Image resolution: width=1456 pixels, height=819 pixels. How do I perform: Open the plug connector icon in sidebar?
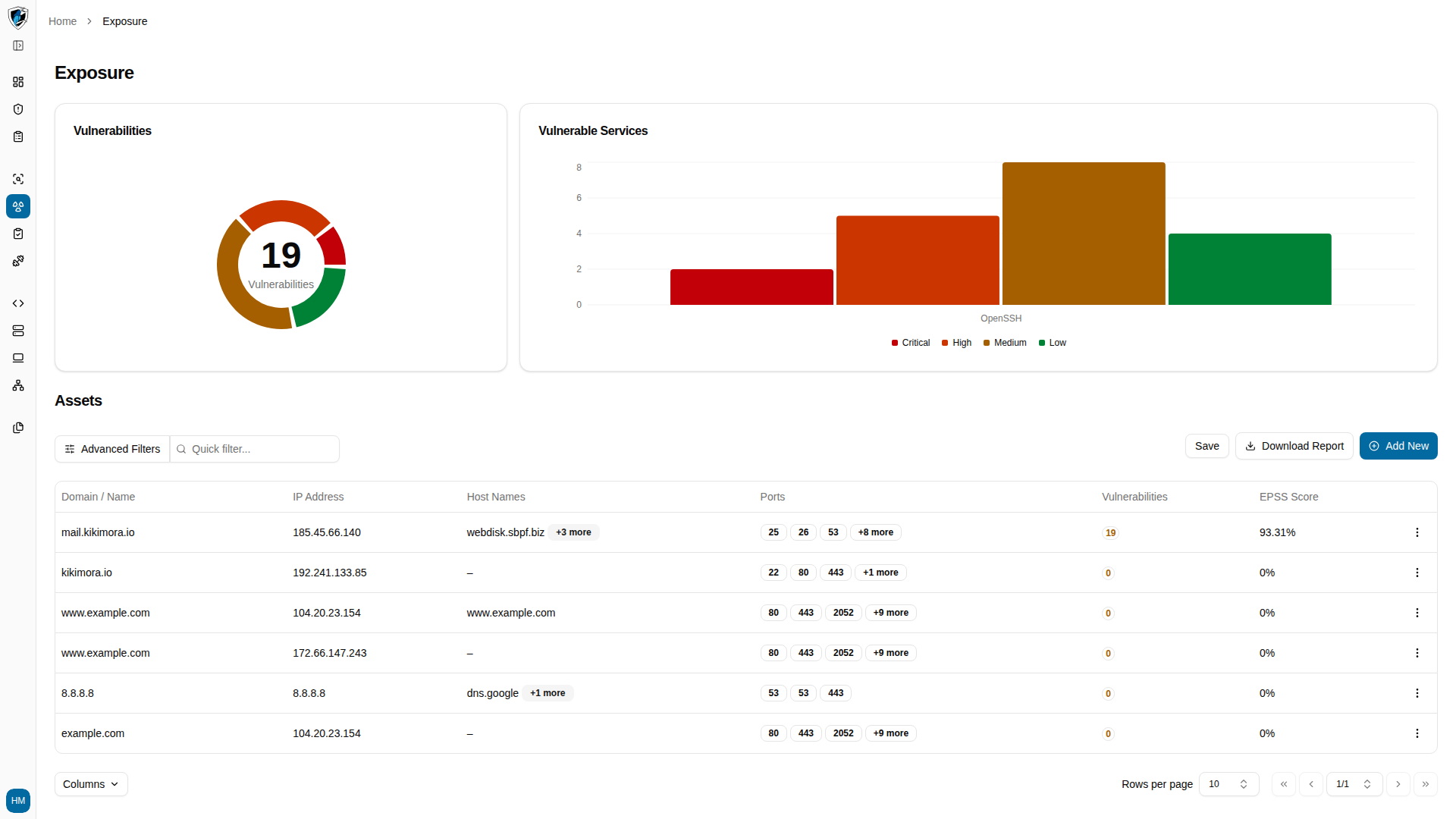pos(18,261)
